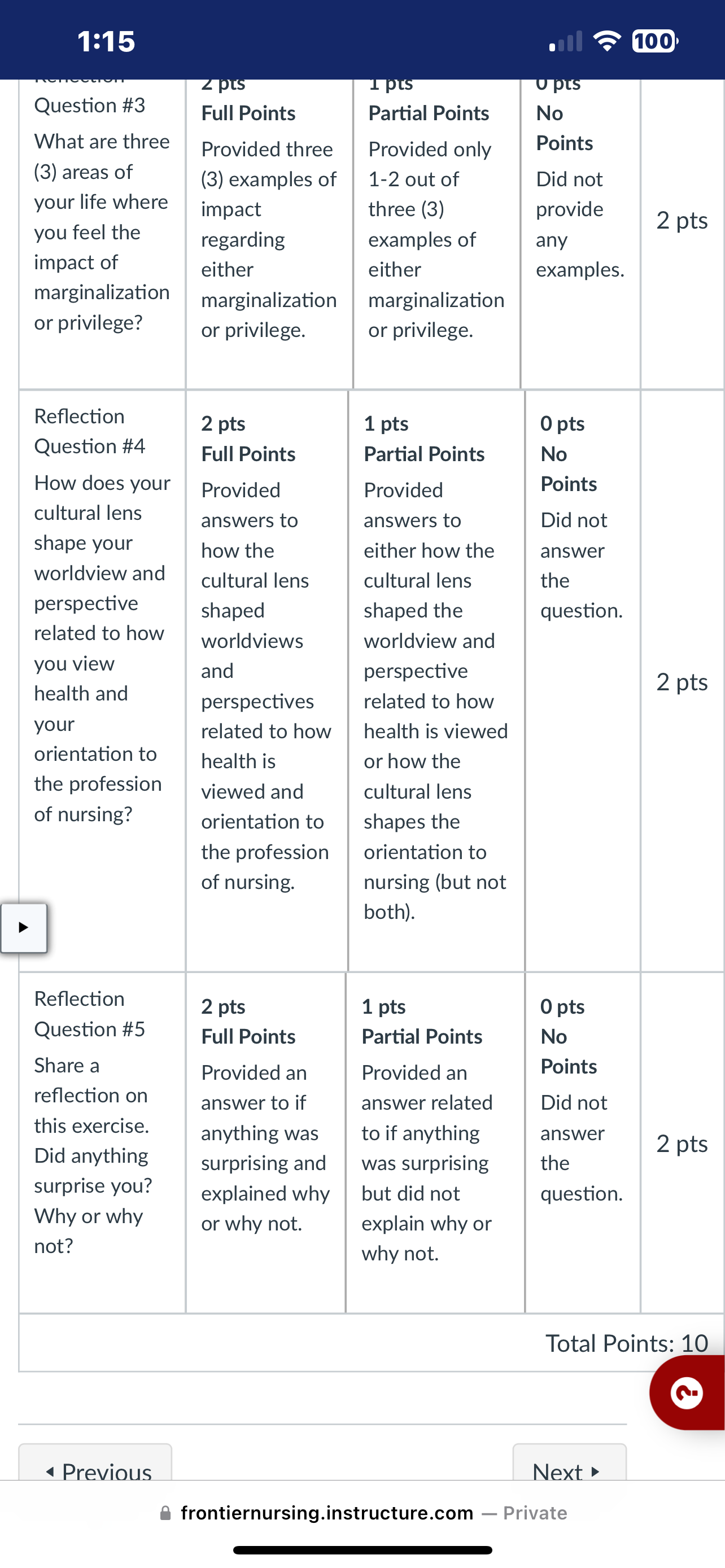
Task: Open the red chat help bubble
Action: (x=688, y=1392)
